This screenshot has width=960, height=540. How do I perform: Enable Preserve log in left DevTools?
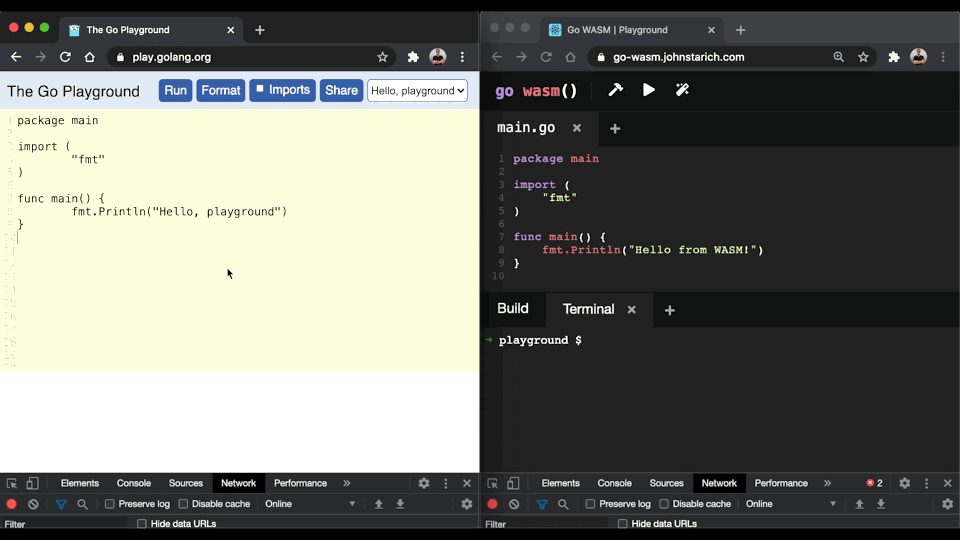pos(110,504)
